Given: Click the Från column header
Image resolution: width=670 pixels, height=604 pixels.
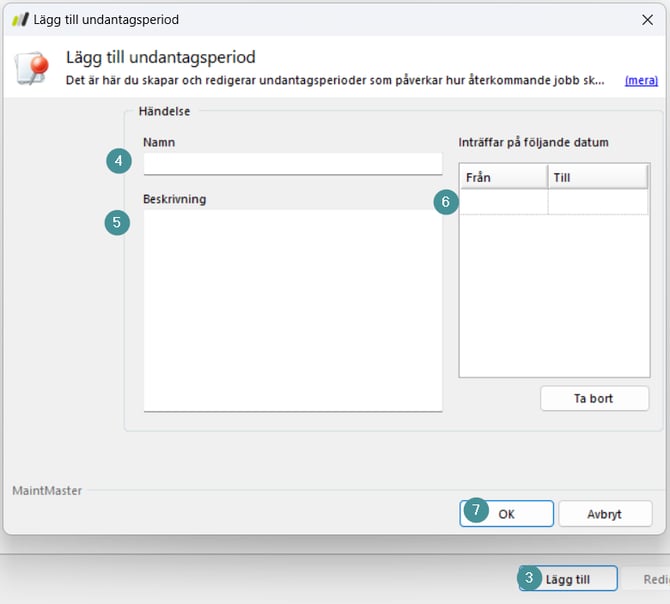Looking at the screenshot, I should [503, 177].
